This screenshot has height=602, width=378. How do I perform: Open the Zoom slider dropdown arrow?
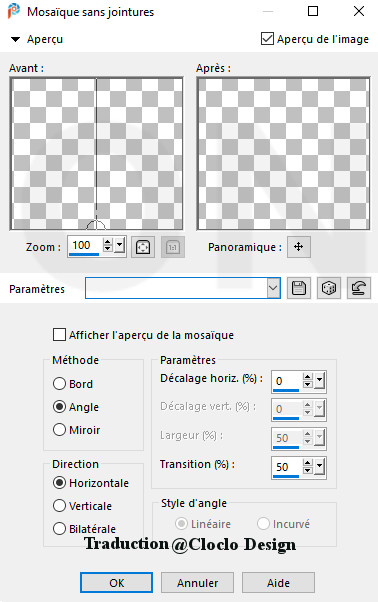point(120,245)
